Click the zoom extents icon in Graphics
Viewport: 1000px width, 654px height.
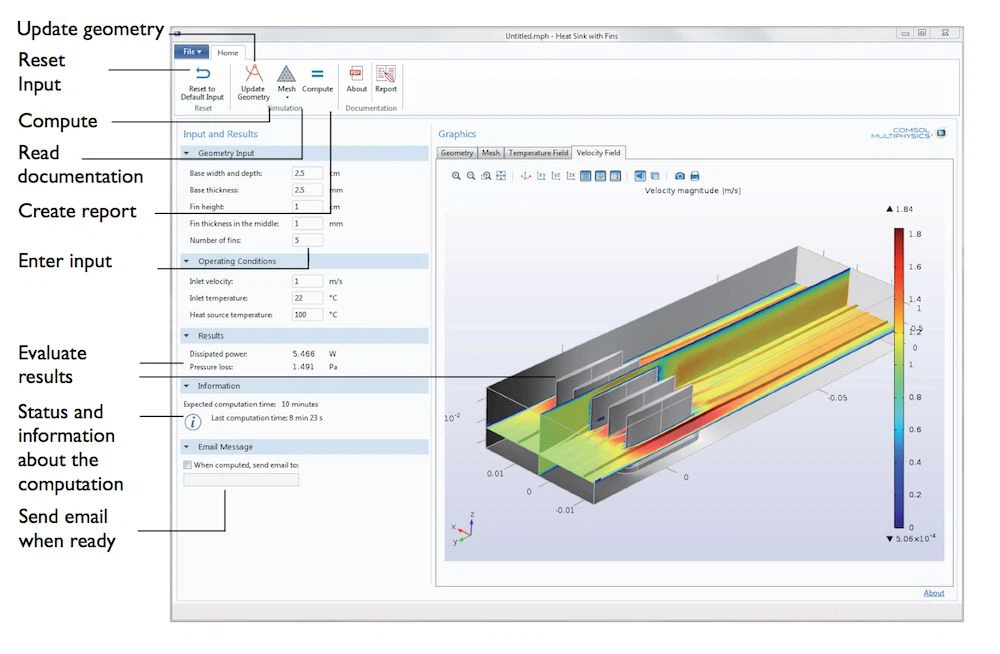coord(501,176)
